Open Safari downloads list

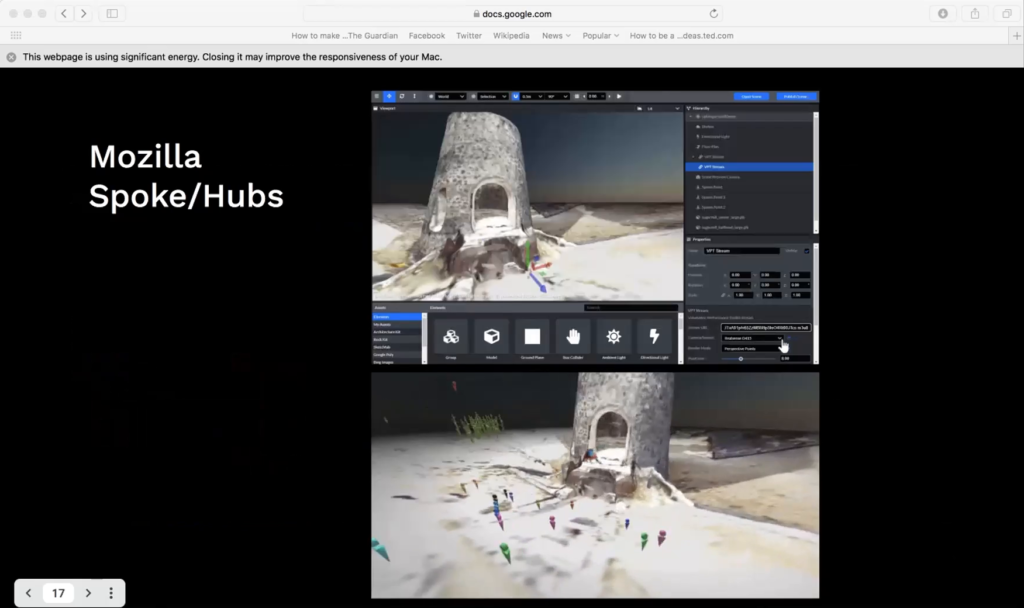click(942, 13)
